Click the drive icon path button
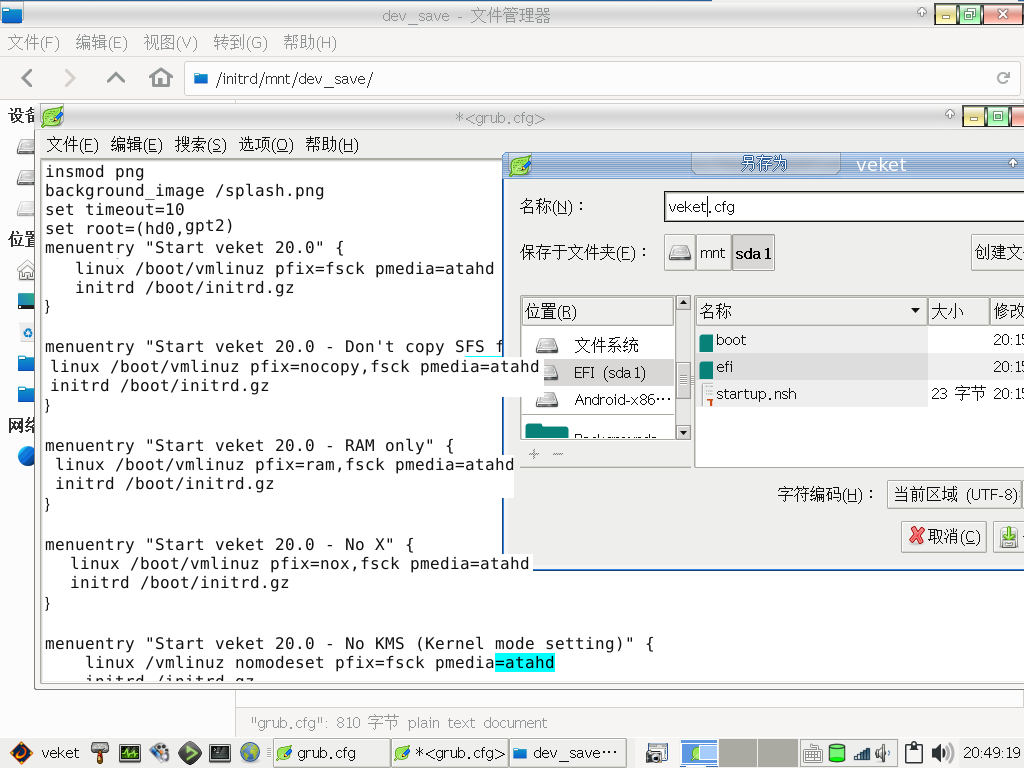Screen dimensions: 1024x768 coord(680,253)
